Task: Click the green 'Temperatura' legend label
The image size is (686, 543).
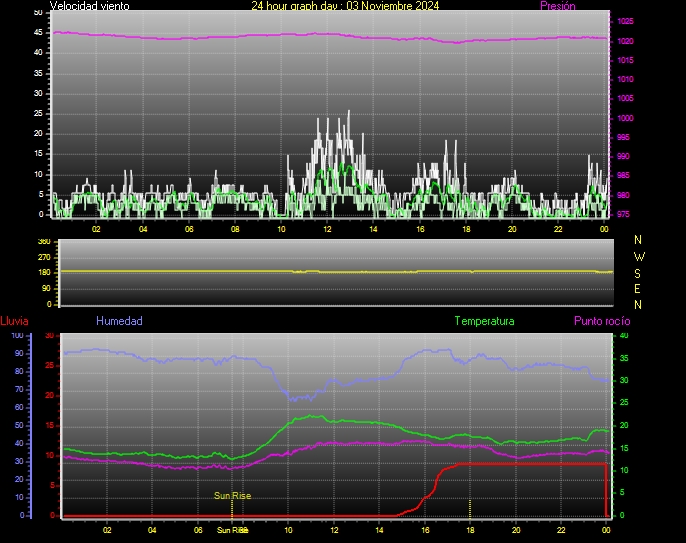Action: coord(484,321)
